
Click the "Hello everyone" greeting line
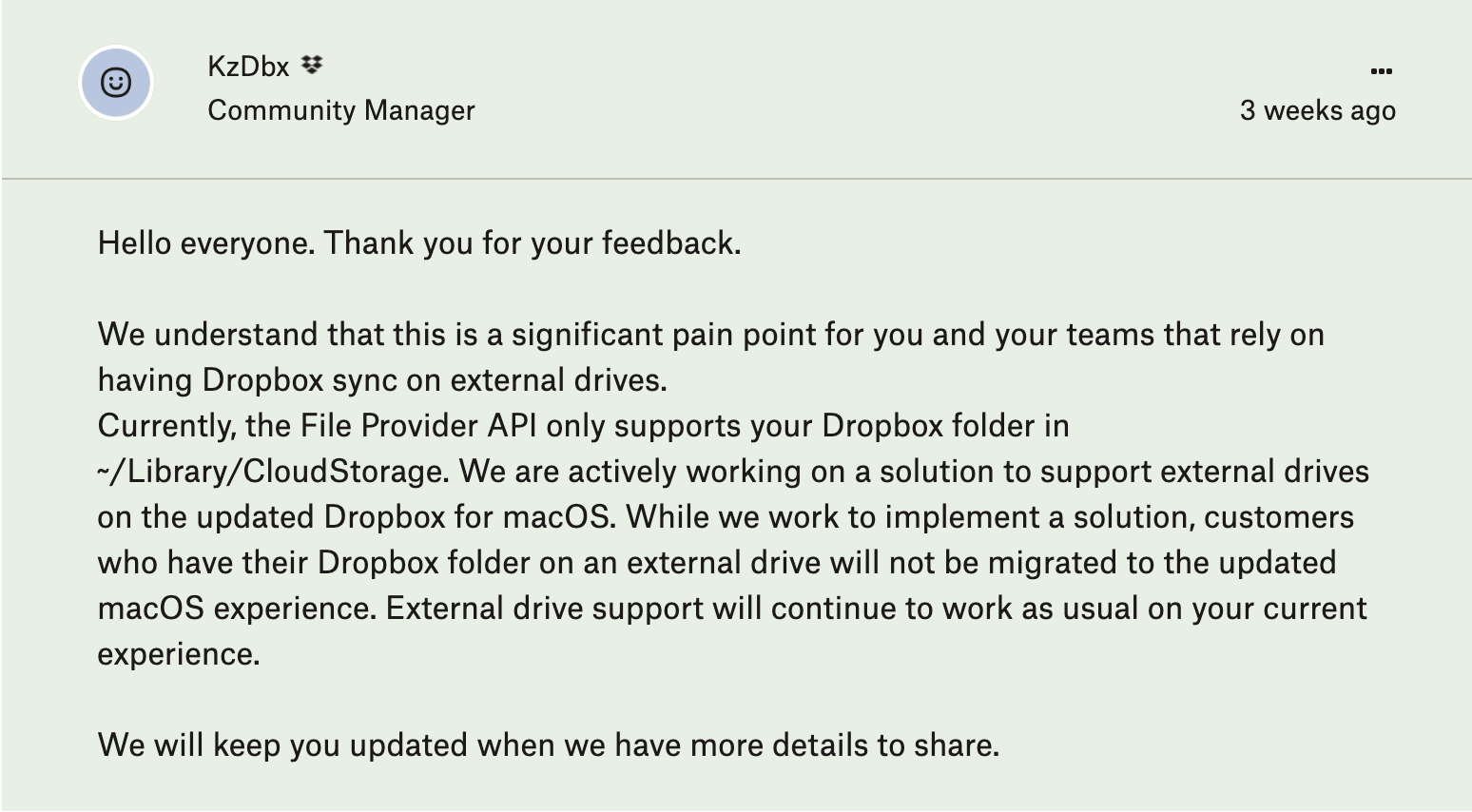(x=418, y=243)
